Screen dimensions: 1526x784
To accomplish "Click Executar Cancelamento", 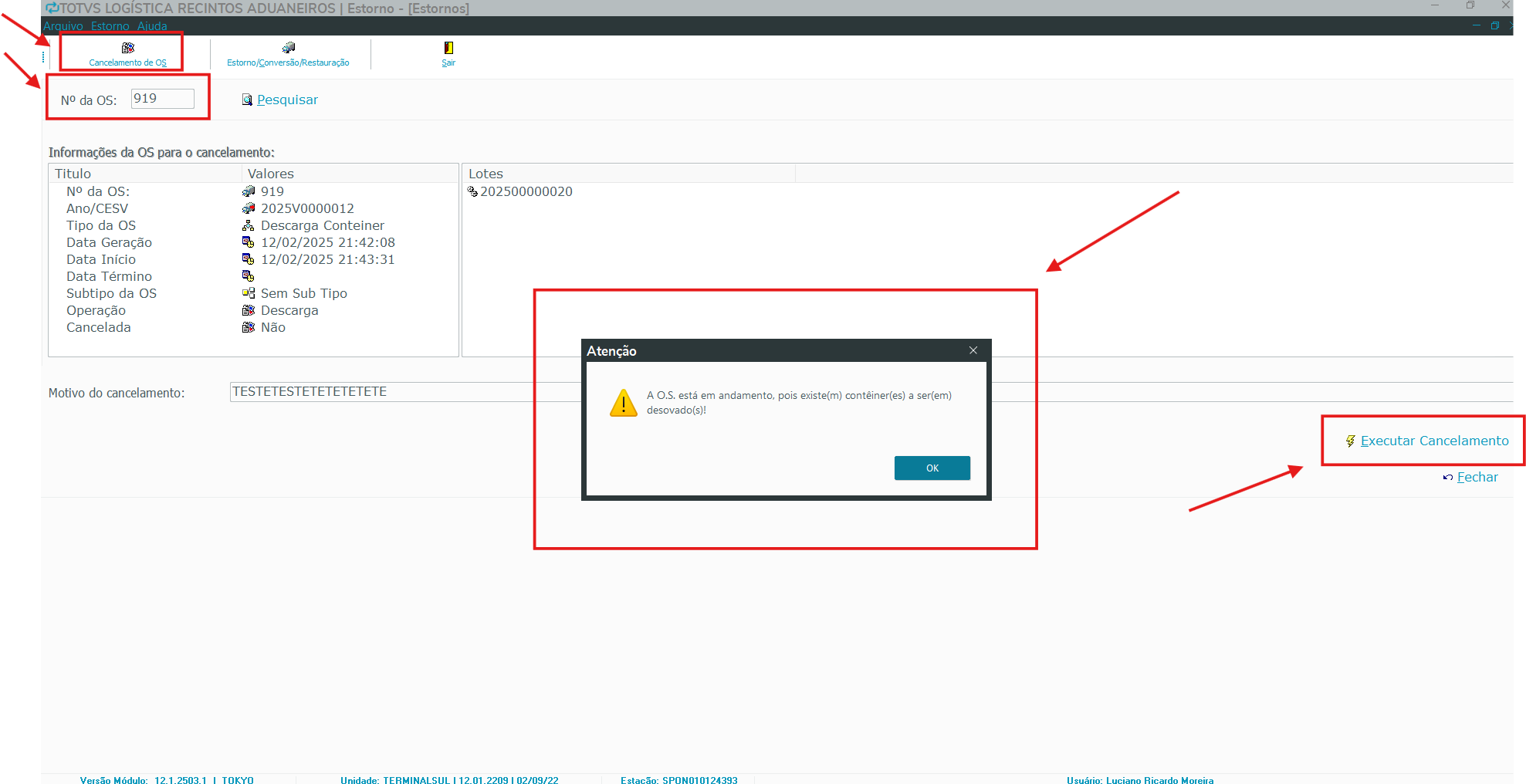I will coord(1434,441).
